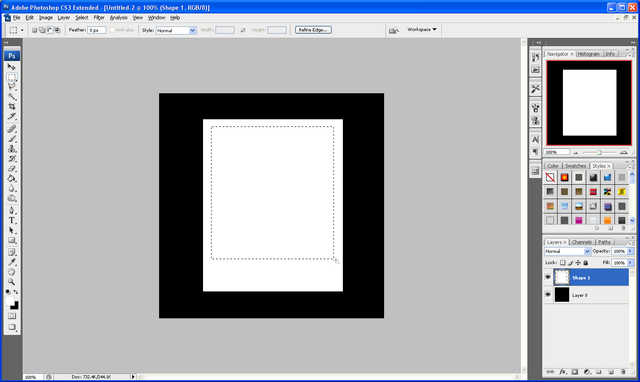Open the tool preset picker arrow
640x382 pixels.
click(22, 30)
